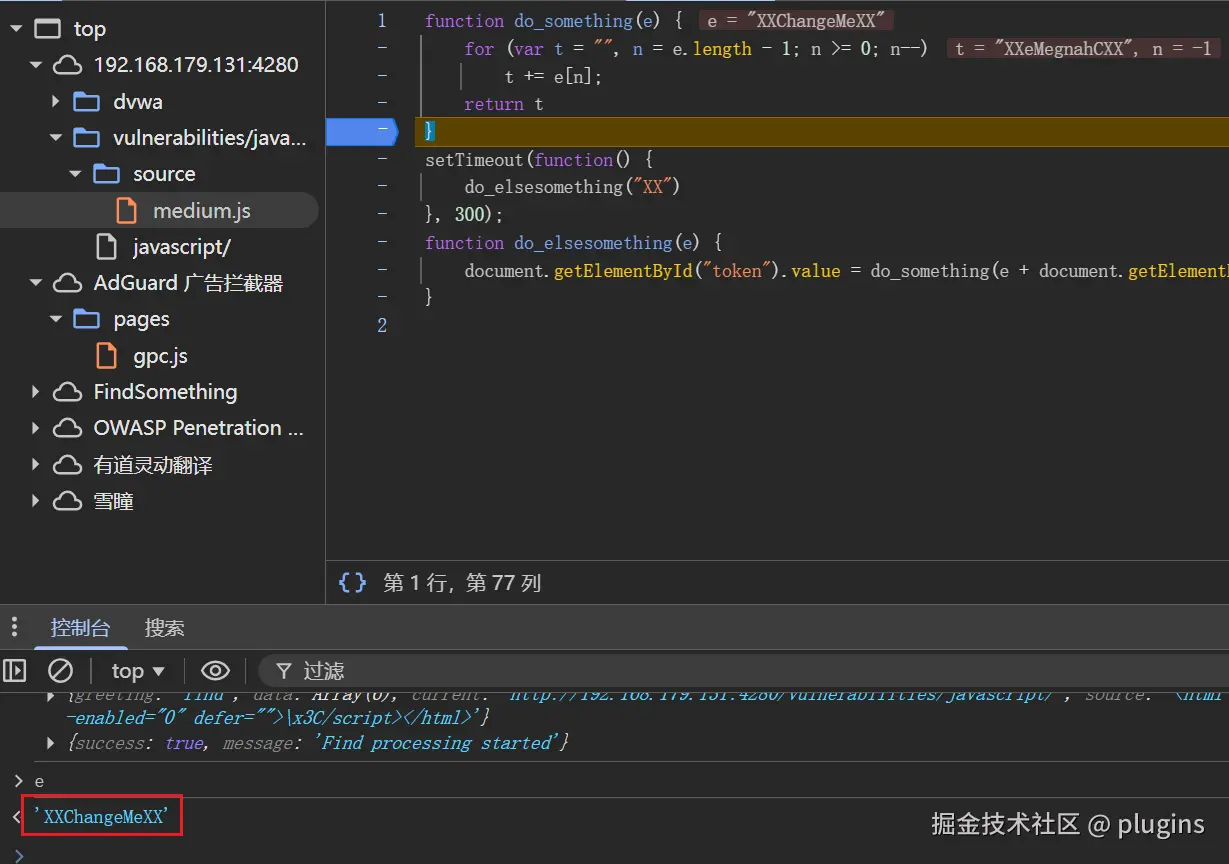Select the pages folder label

click(141, 320)
